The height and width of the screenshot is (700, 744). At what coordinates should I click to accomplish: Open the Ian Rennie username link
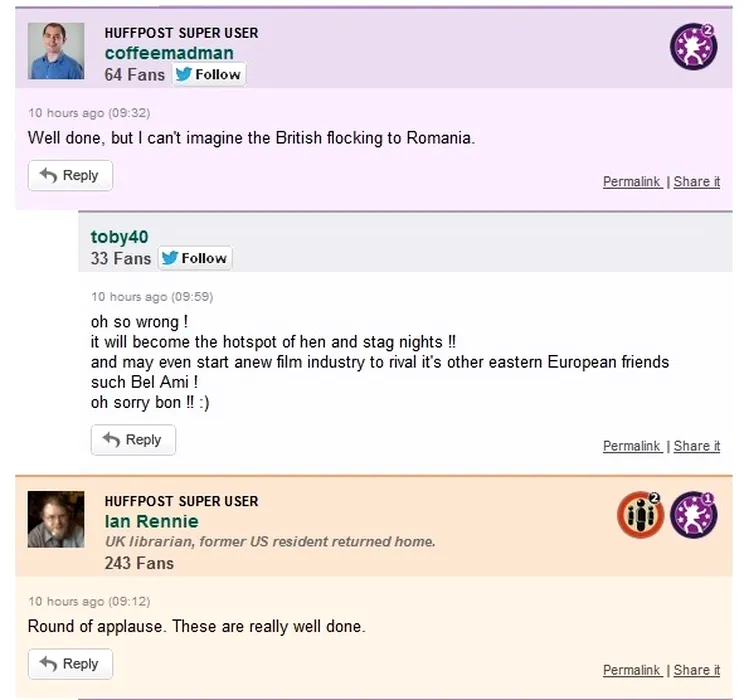(151, 521)
